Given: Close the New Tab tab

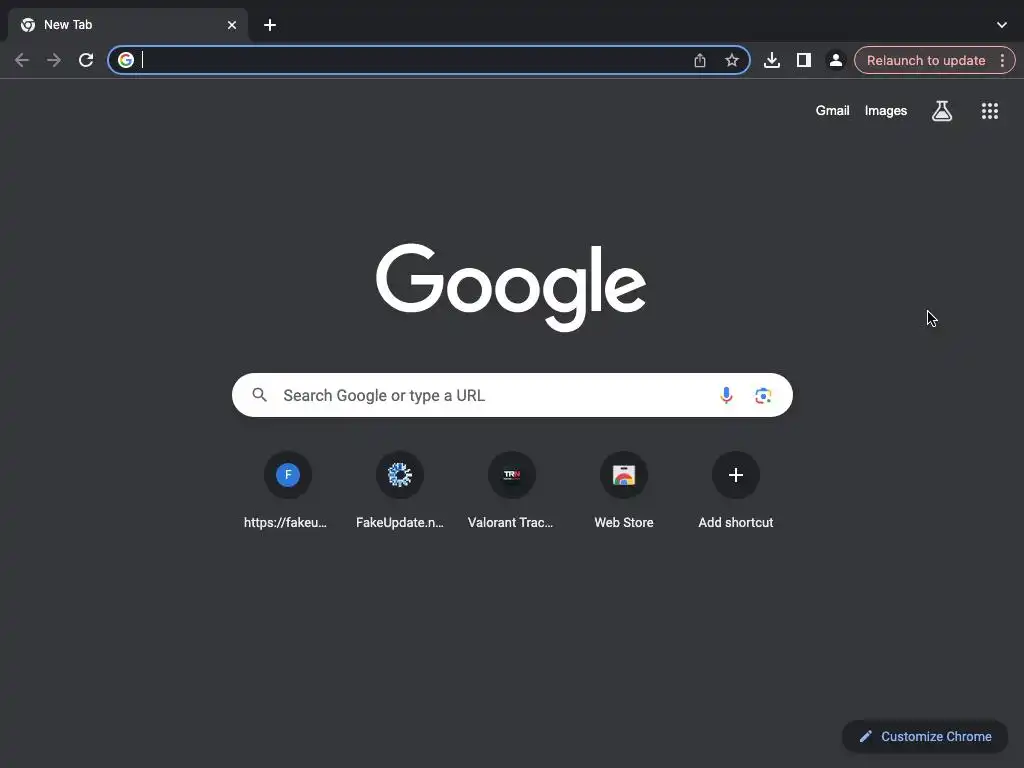Looking at the screenshot, I should point(232,25).
